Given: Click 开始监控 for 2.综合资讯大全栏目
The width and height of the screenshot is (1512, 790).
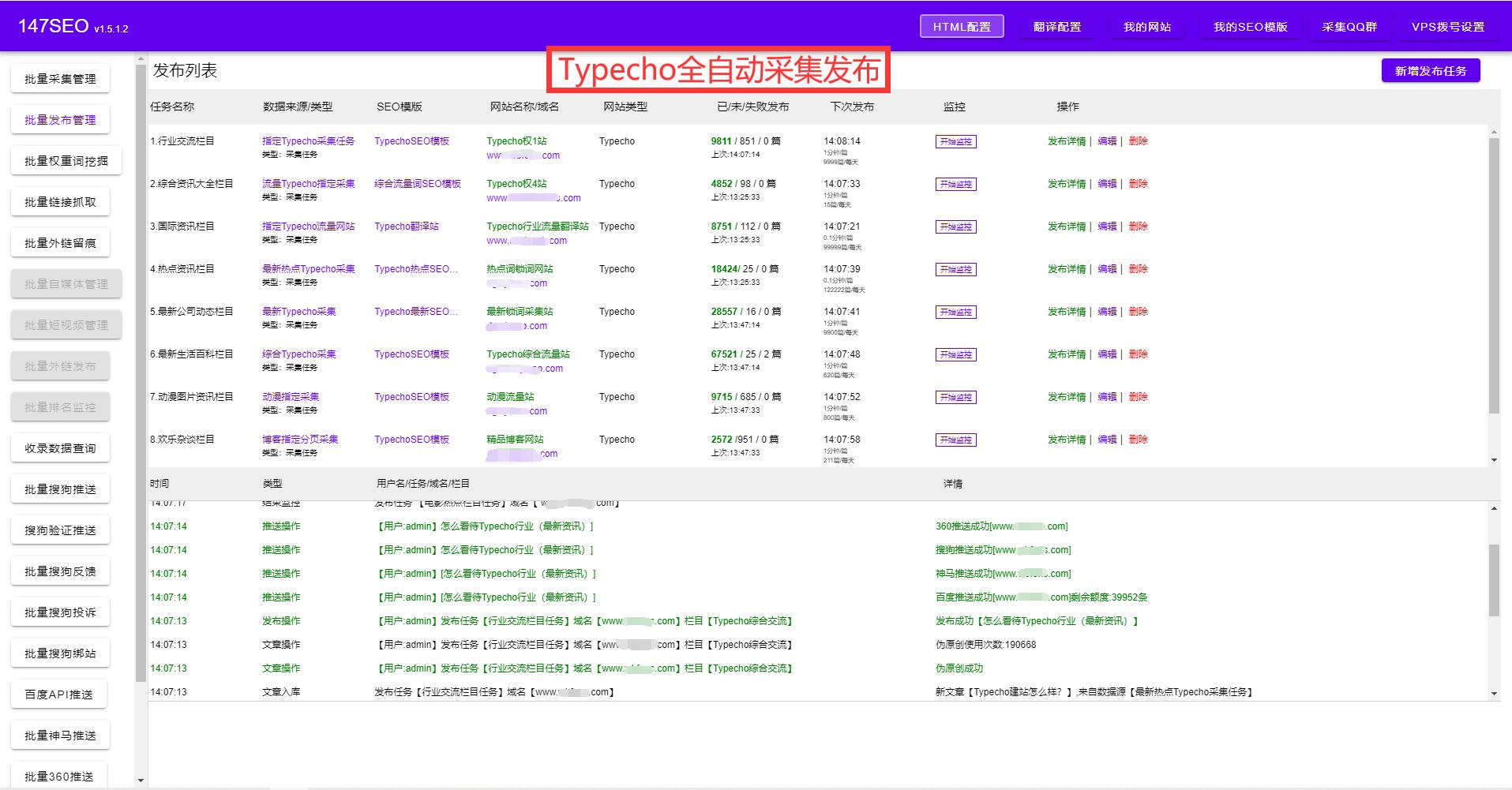Looking at the screenshot, I should (x=955, y=185).
